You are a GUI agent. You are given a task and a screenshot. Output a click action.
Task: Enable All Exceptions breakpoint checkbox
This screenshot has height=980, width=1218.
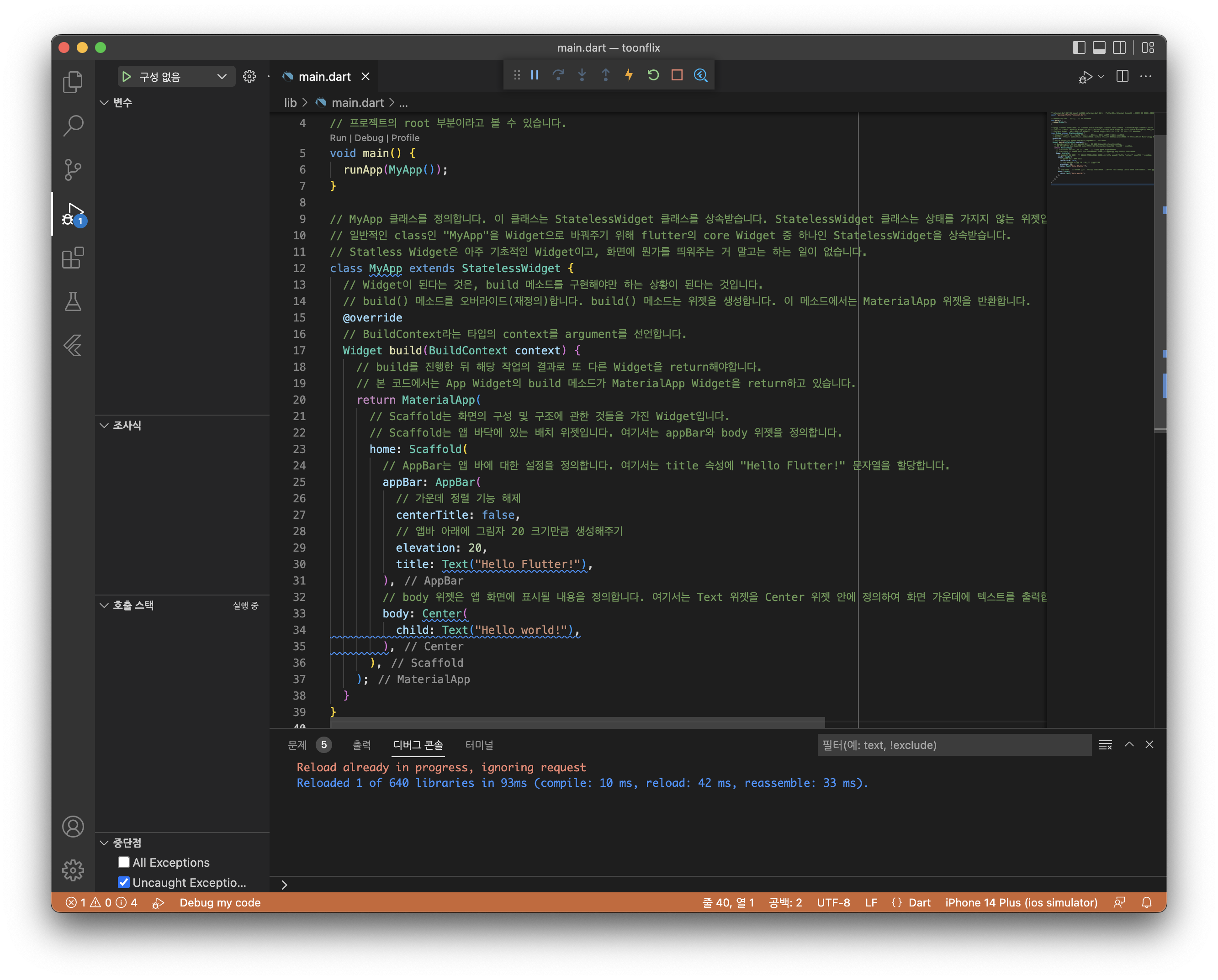point(124,862)
